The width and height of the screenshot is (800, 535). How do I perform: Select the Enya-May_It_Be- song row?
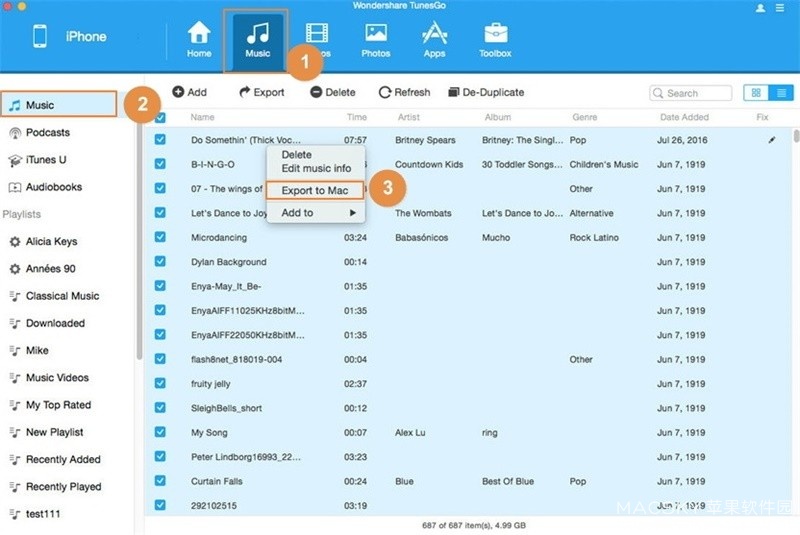pyautogui.click(x=469, y=286)
